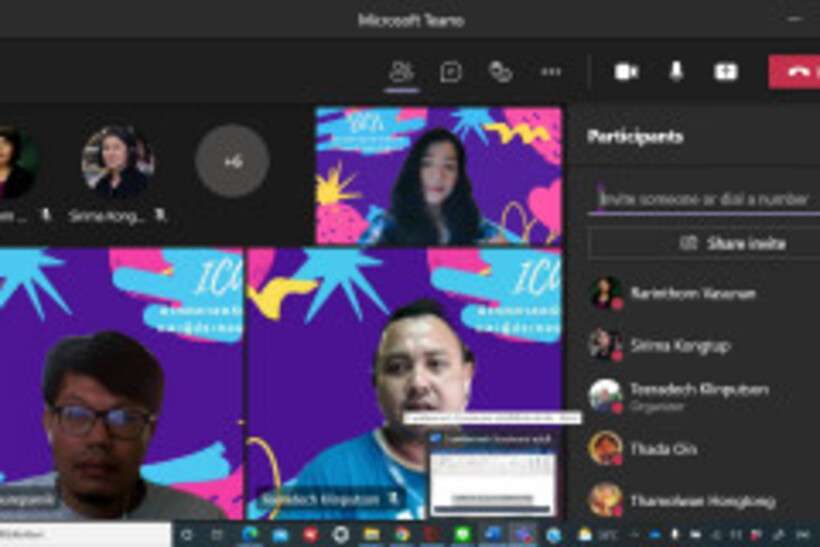Toggle the camera on or off

tap(627, 72)
